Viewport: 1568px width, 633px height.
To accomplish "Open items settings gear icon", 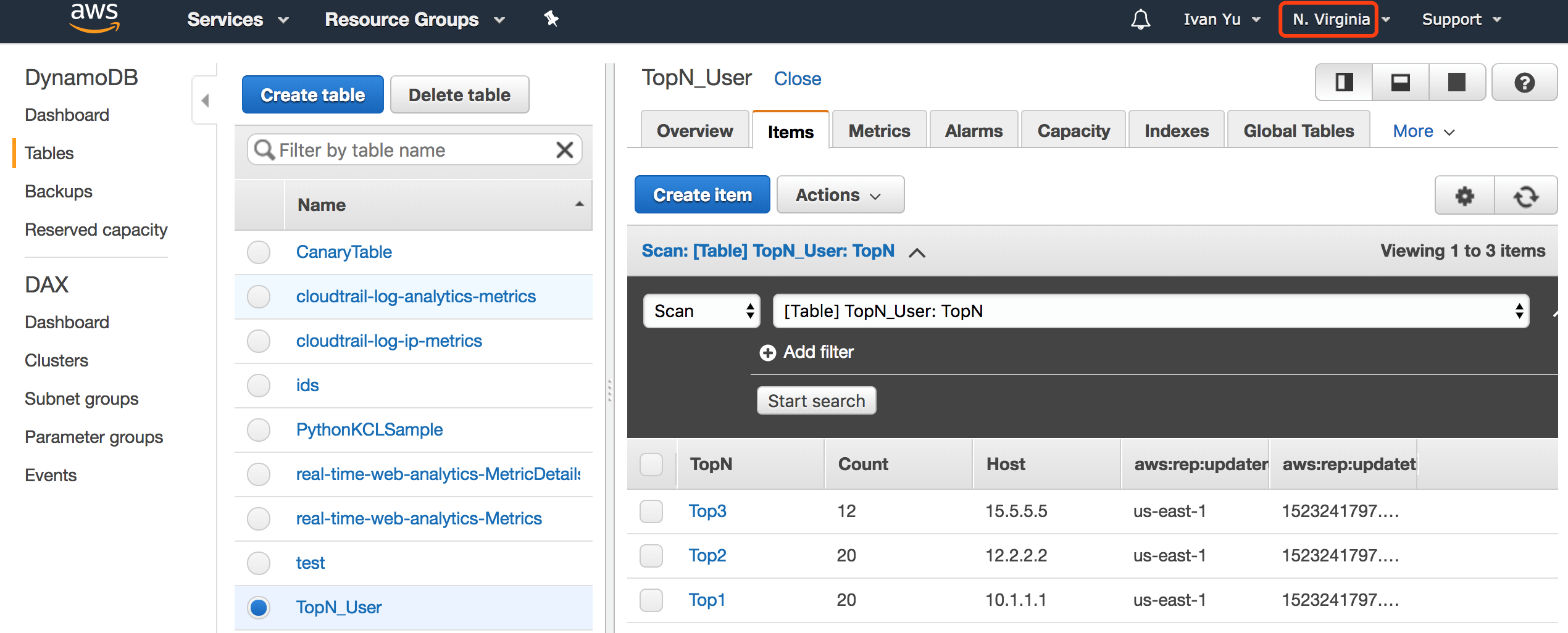I will (1464, 196).
